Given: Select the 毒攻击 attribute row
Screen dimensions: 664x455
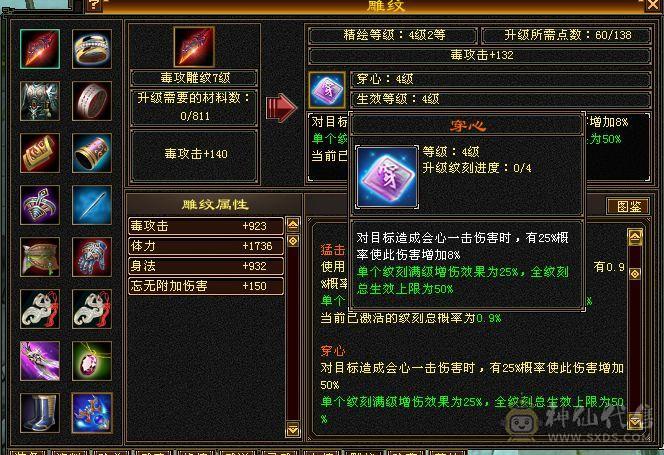Looking at the screenshot, I should coord(206,226).
